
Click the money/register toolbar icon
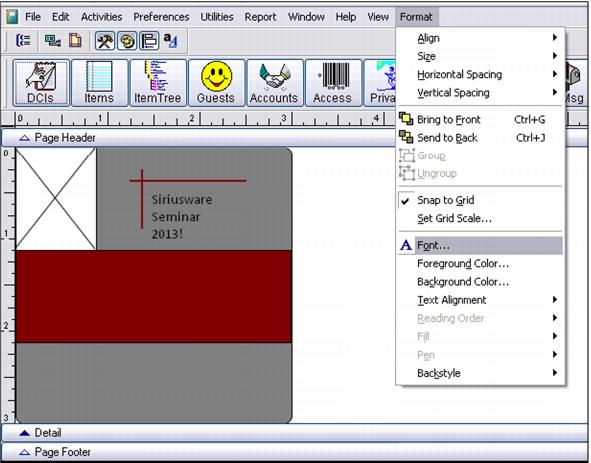(52, 40)
